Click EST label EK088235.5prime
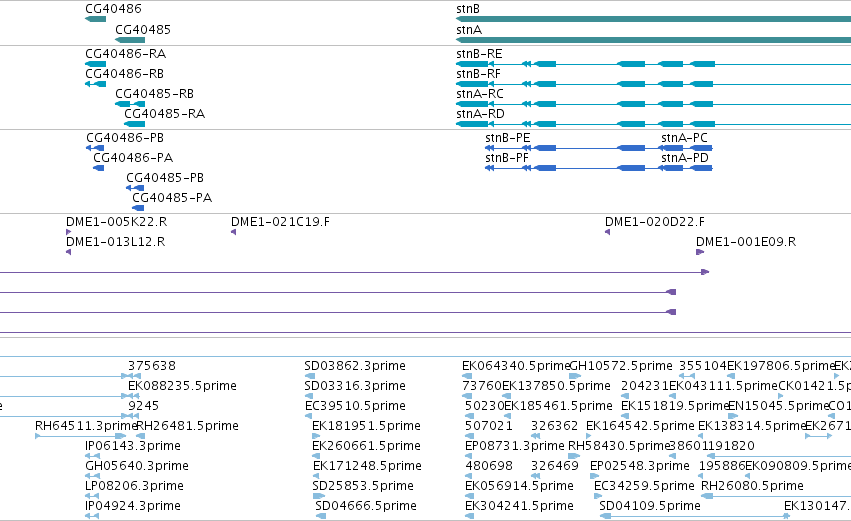The width and height of the screenshot is (851, 521). point(182,386)
